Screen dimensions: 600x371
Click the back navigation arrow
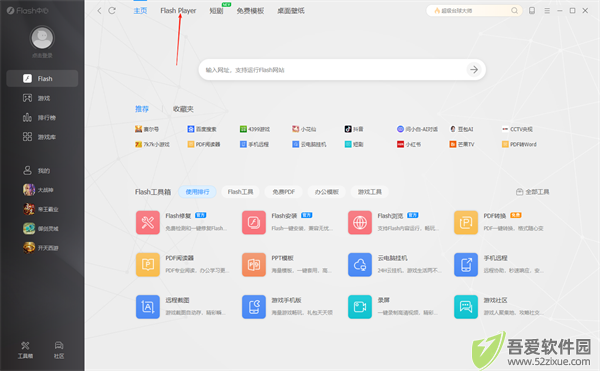point(99,11)
